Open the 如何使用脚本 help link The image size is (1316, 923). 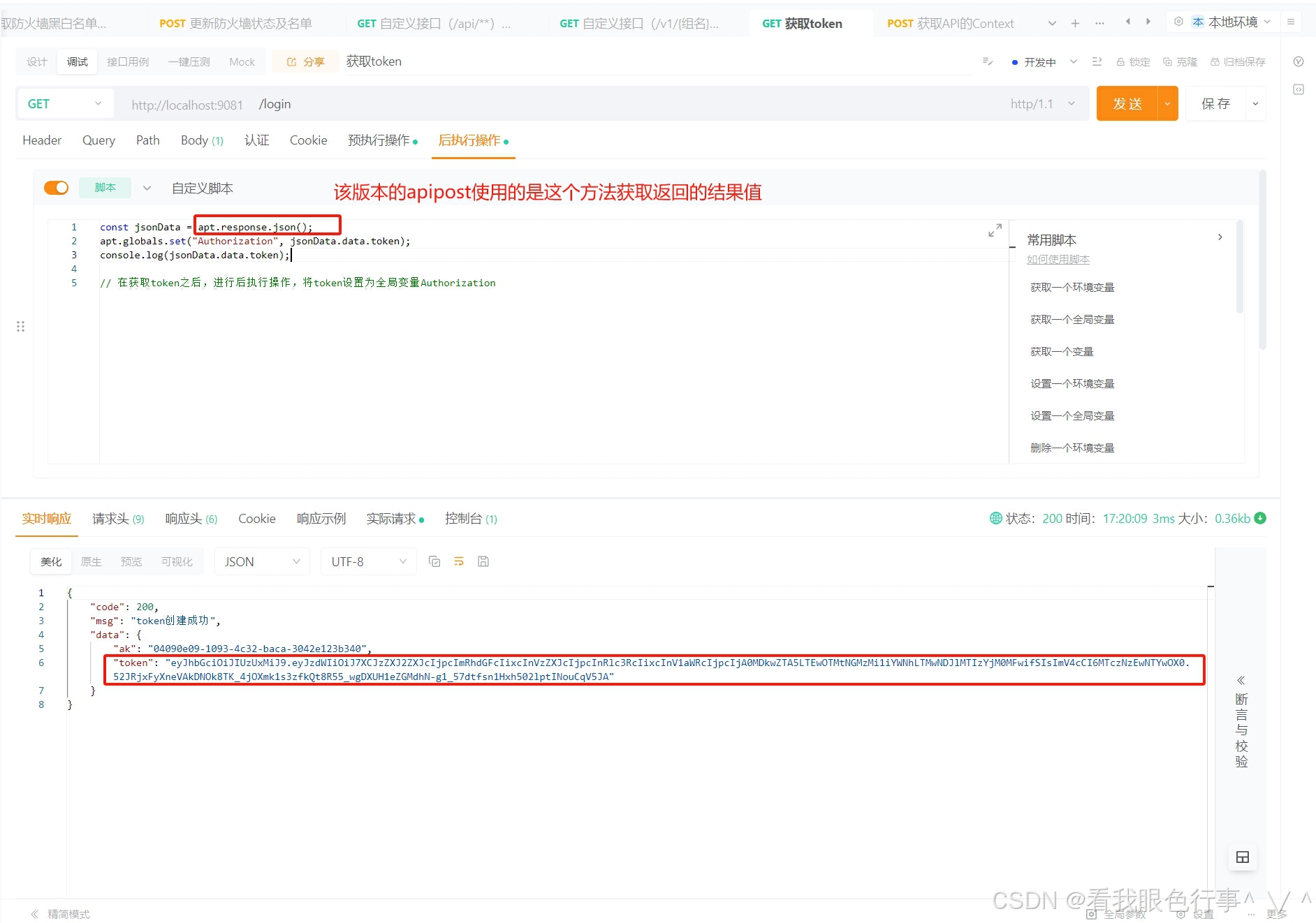1058,259
